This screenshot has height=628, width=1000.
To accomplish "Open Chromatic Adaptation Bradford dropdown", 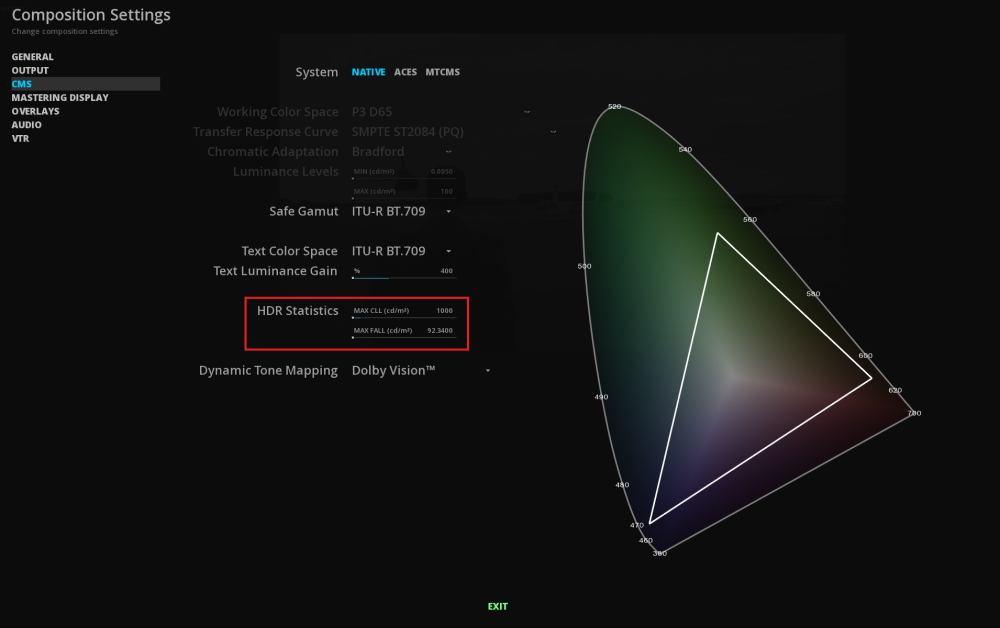I will tap(402, 152).
